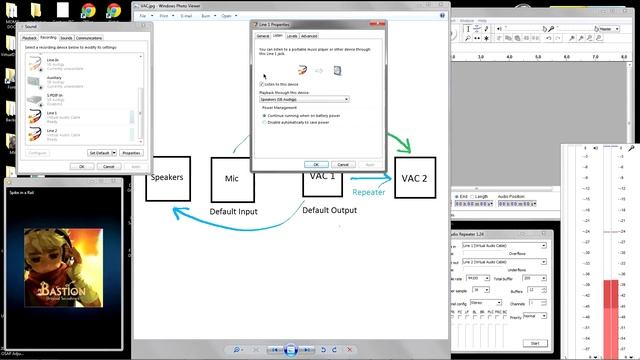Switch to Communications tab in Sound window
The height and width of the screenshot is (360, 640).
pos(89,38)
